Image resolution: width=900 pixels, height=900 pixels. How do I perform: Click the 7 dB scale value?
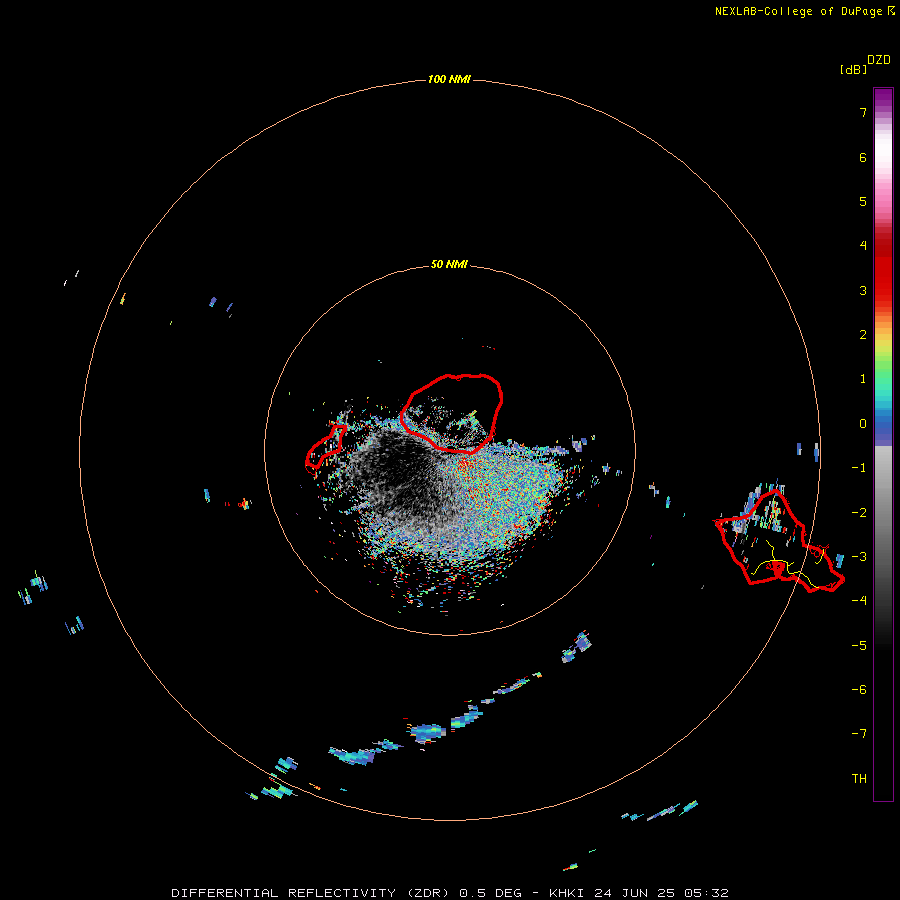pos(863,112)
